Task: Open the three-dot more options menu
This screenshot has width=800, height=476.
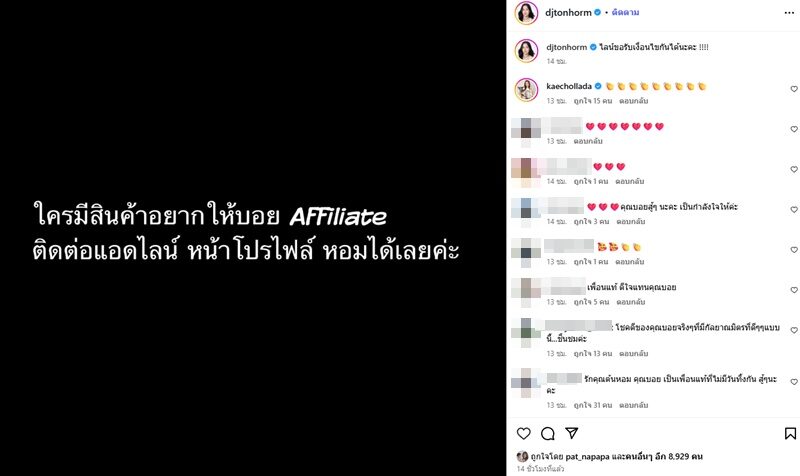Action: tap(789, 13)
